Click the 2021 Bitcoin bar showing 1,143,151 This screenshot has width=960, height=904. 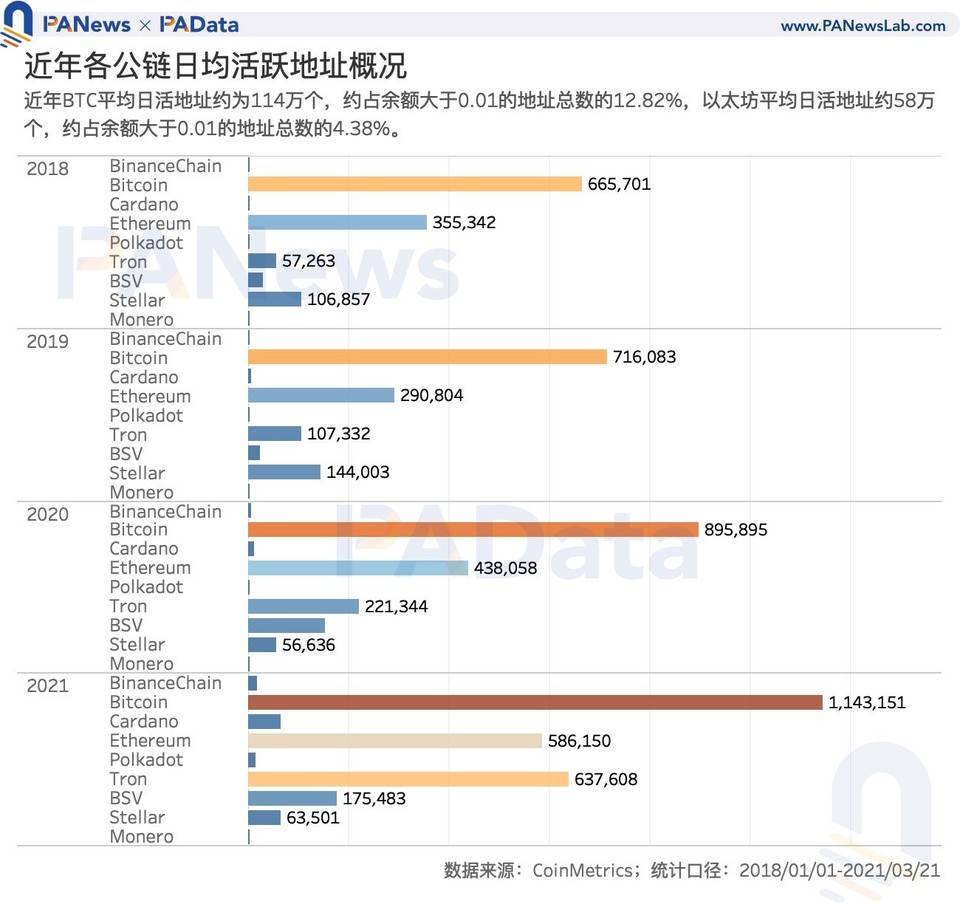530,702
